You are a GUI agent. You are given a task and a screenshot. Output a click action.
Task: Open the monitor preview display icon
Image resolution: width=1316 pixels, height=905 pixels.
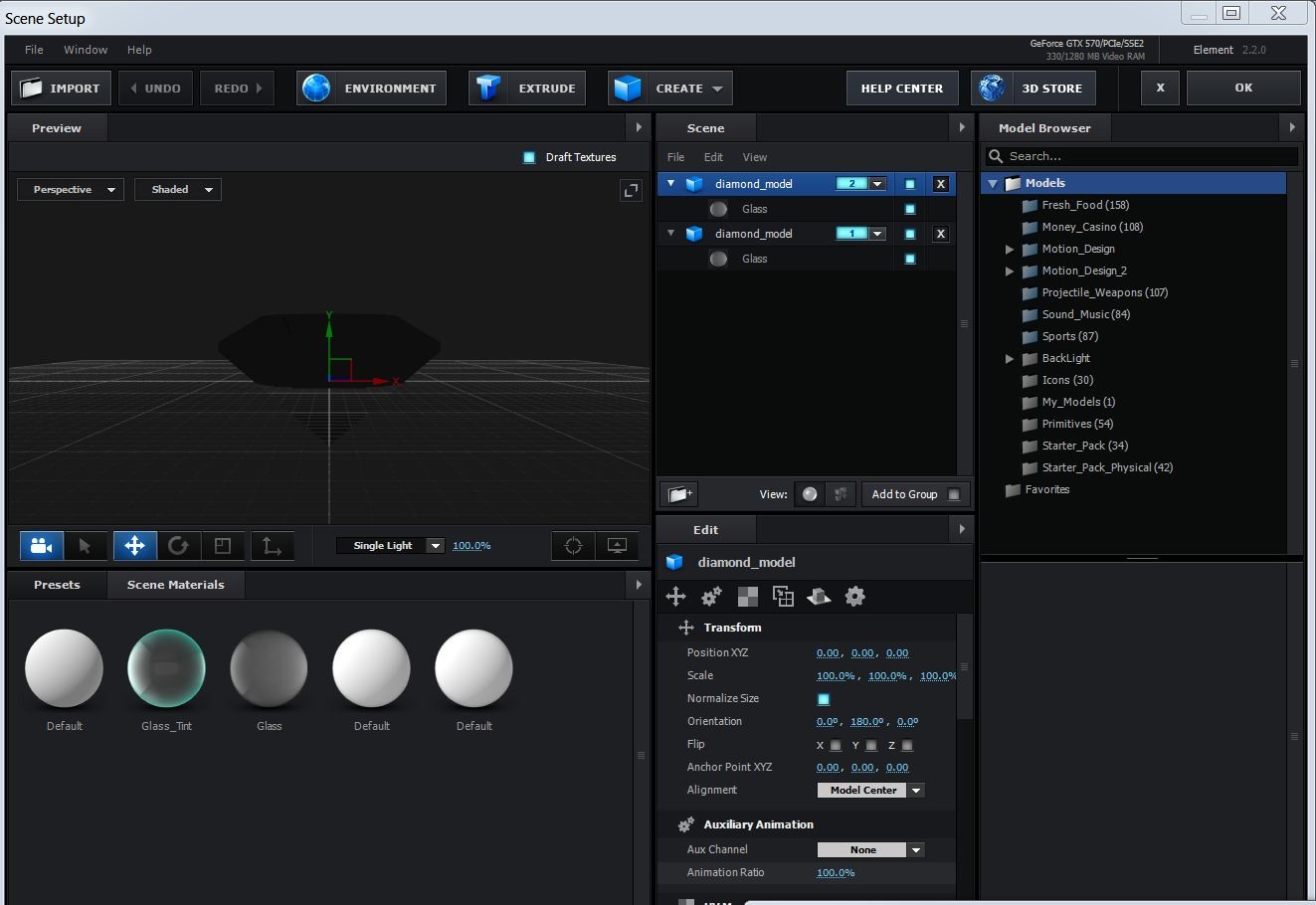pos(617,545)
